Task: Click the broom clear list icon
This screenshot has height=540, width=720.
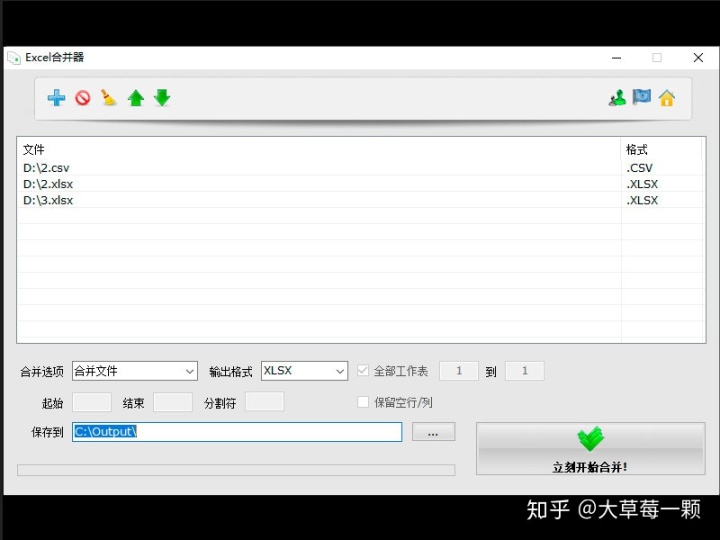Action: pos(109,97)
